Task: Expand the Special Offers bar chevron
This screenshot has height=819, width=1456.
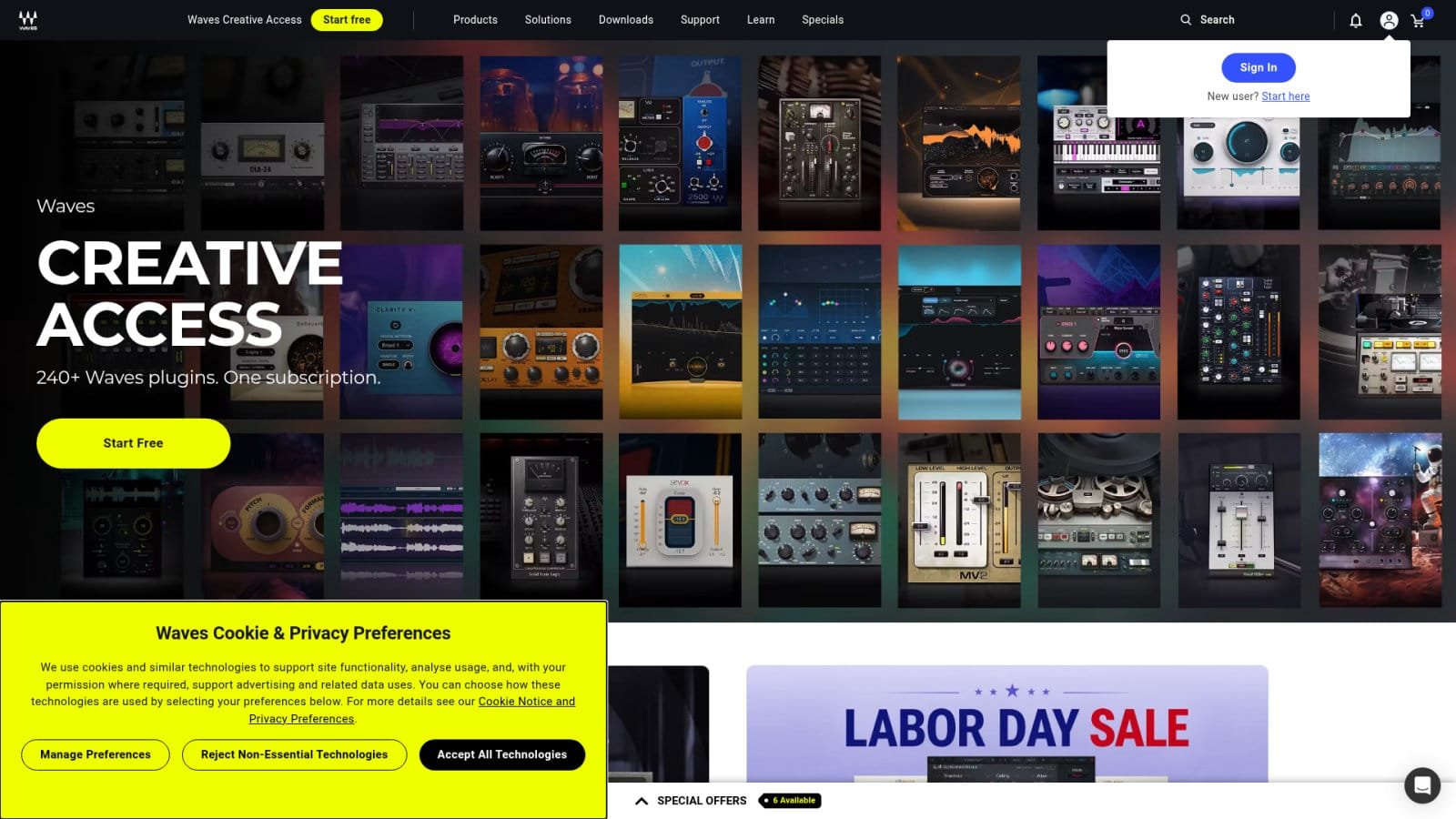Action: 642,801
